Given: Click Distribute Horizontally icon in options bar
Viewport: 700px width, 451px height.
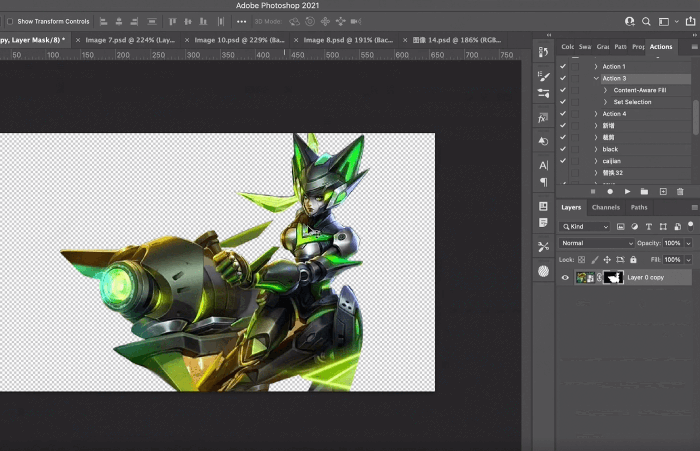Looking at the screenshot, I should click(221, 21).
